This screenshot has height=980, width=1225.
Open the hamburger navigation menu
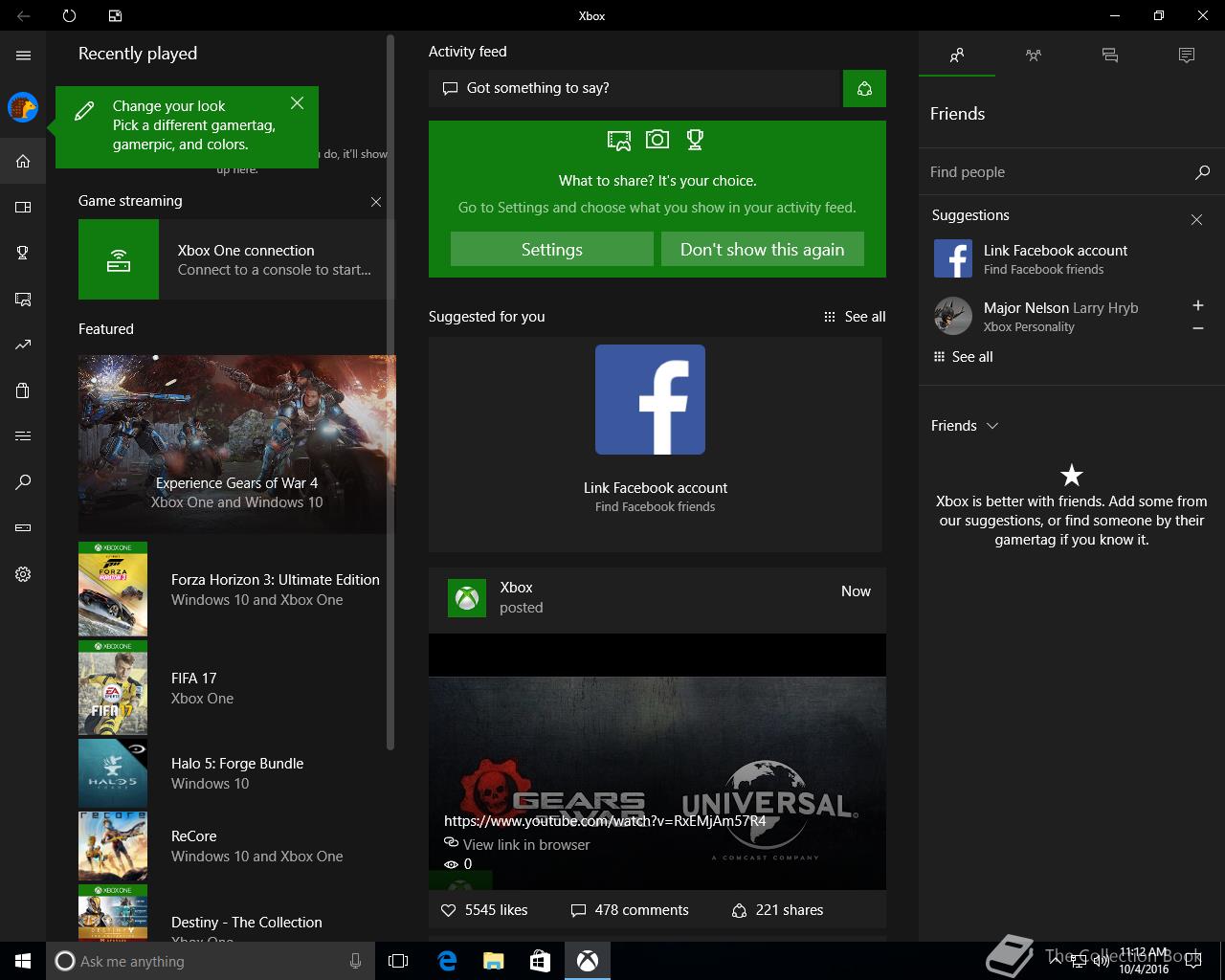click(x=23, y=56)
